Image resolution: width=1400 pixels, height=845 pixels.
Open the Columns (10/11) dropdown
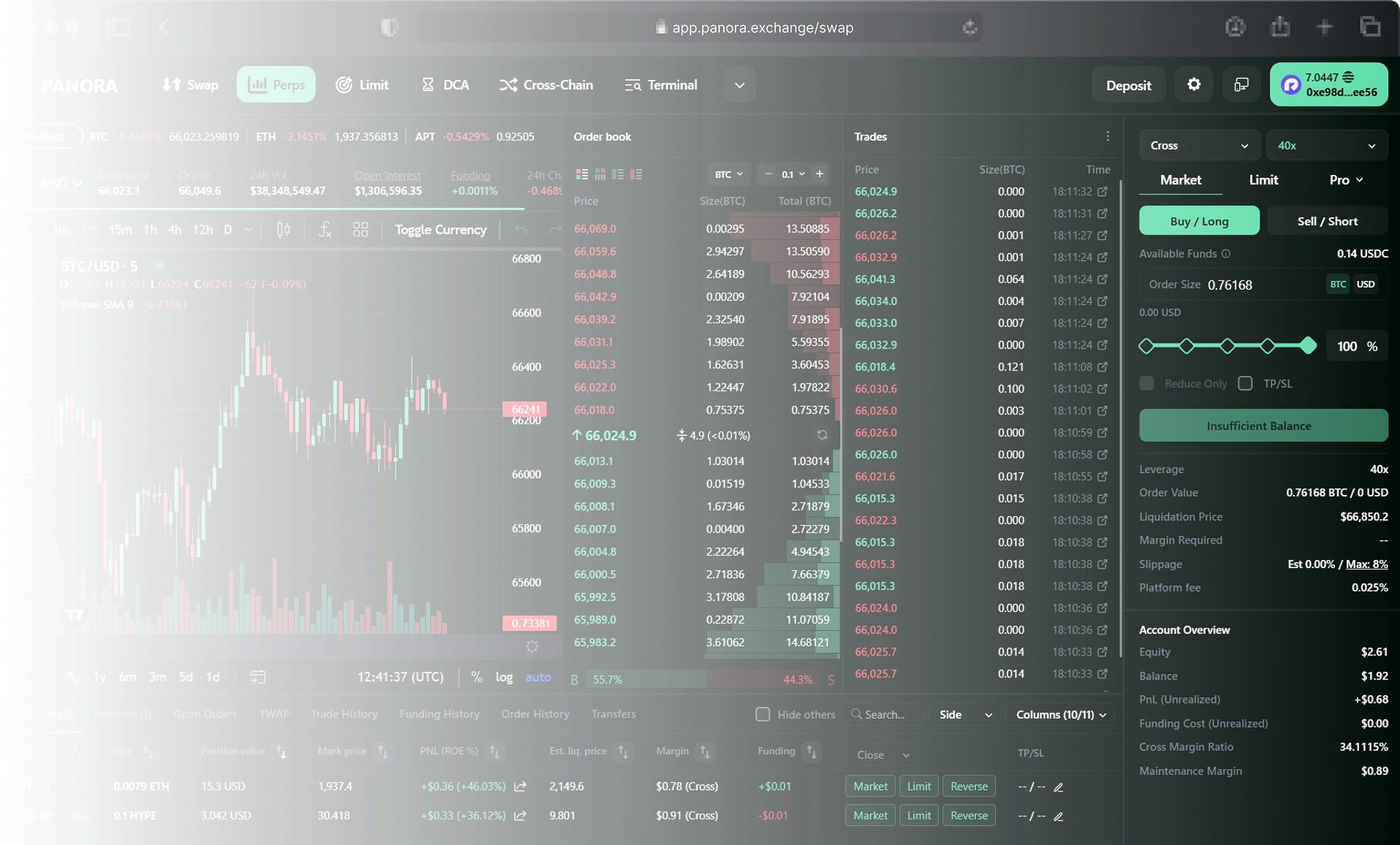point(1060,714)
